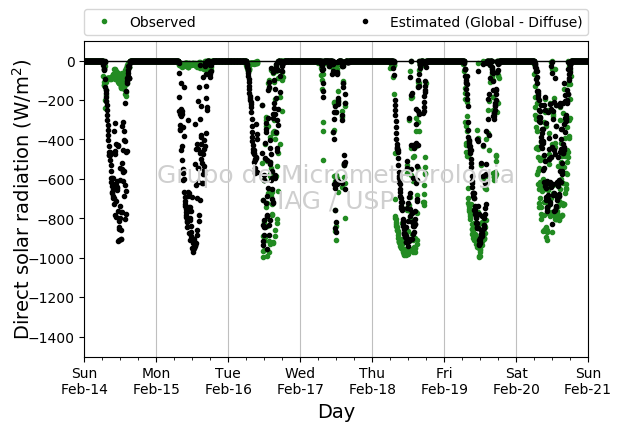Click the y-axis tick label 0
The width and height of the screenshot is (622, 431).
pos(71,62)
